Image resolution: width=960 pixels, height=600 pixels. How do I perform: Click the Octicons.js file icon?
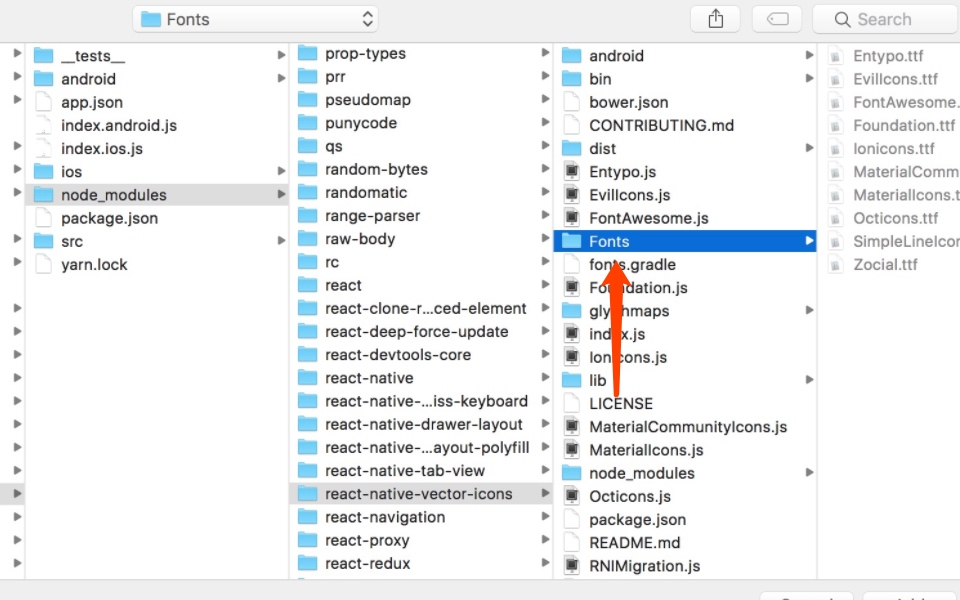click(x=571, y=497)
